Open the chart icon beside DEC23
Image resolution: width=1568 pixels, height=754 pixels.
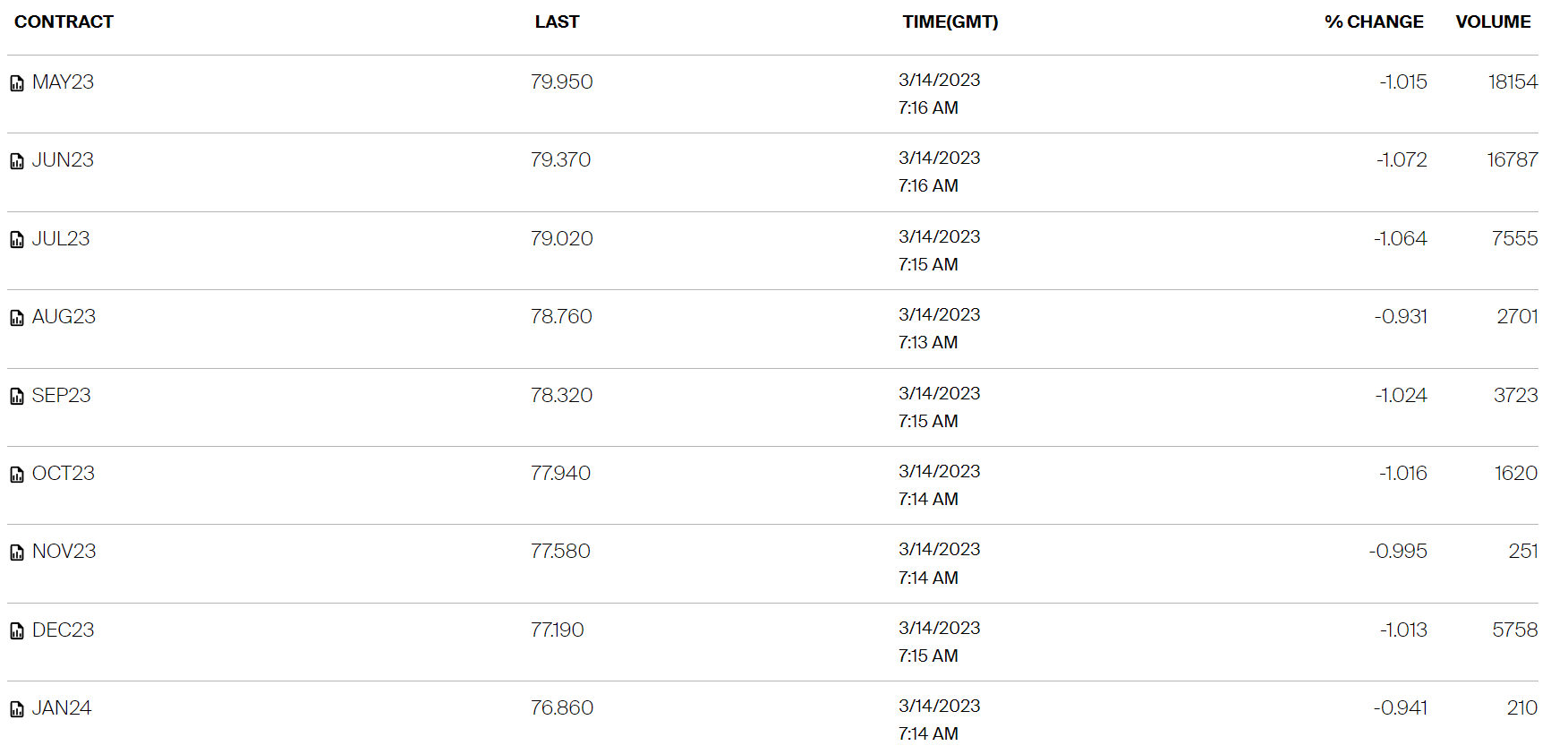click(x=17, y=631)
